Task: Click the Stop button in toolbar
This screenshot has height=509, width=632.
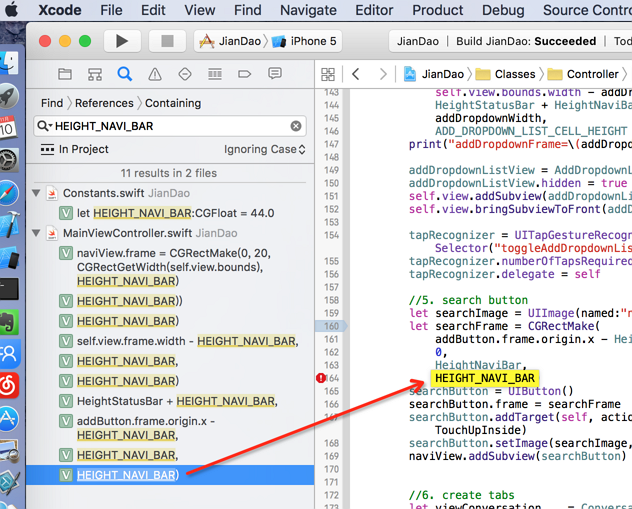Action: (x=167, y=41)
